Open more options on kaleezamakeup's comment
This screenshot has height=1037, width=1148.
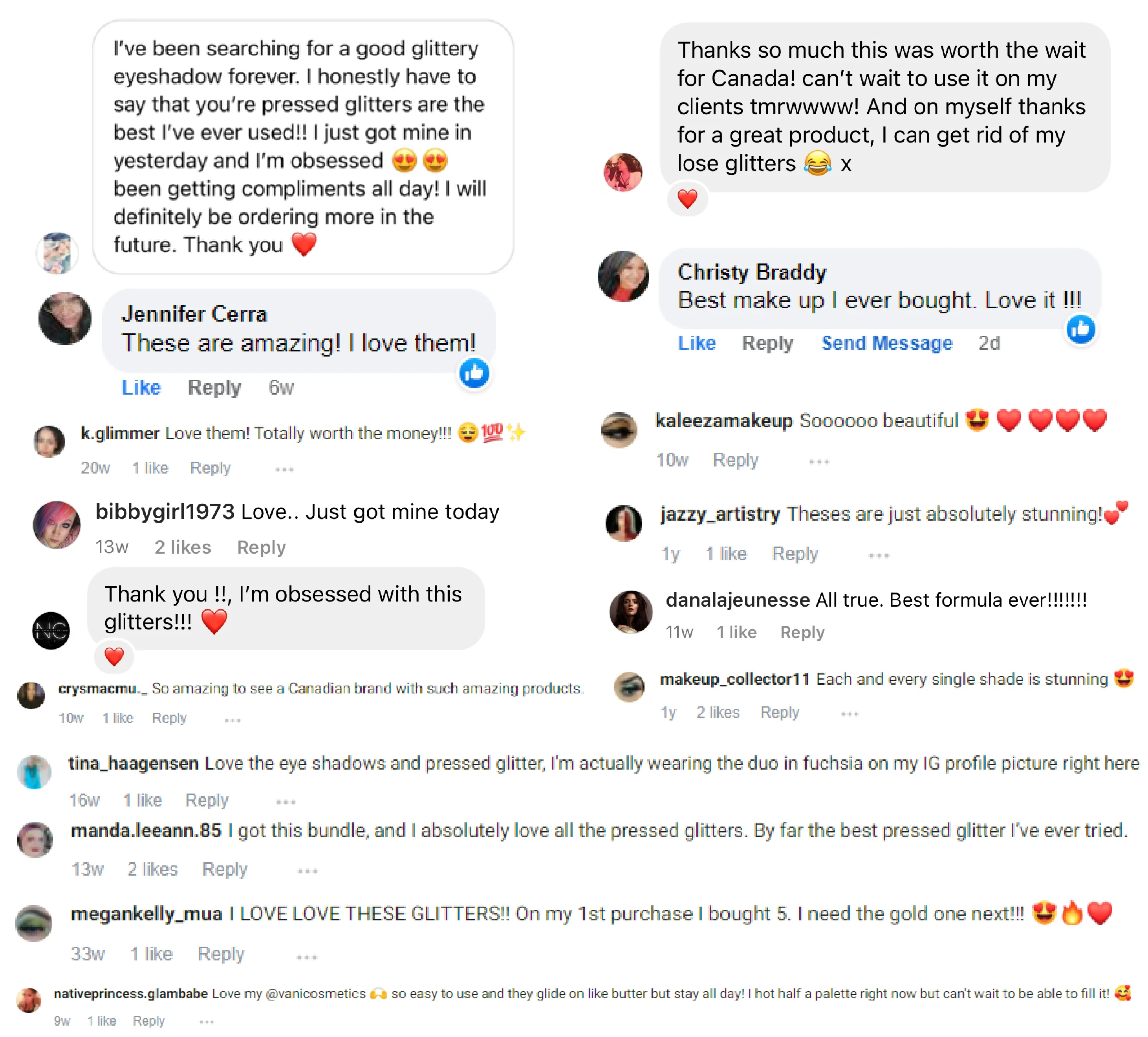pos(819,462)
